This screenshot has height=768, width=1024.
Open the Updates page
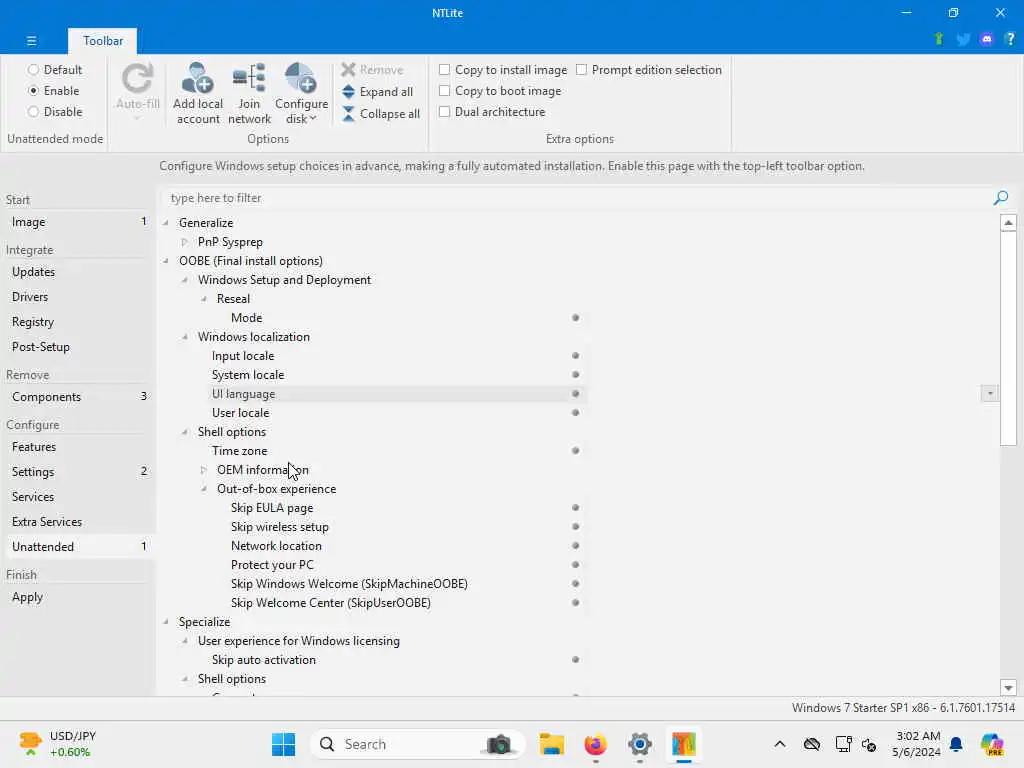pos(78,272)
